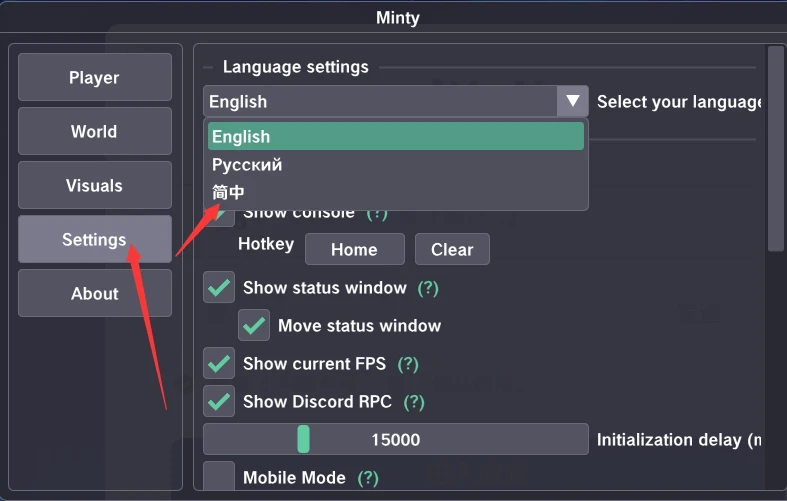Go to the Visuals tab
Image resolution: width=787 pixels, height=501 pixels.
coord(94,186)
